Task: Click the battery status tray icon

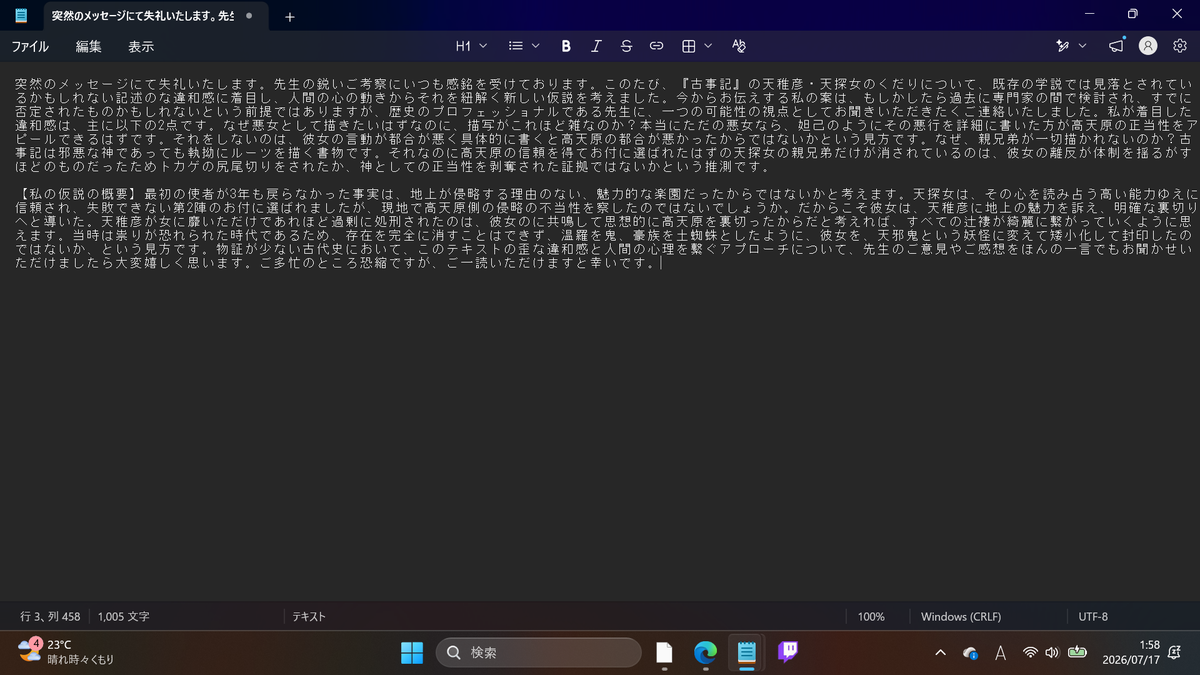Action: tap(1077, 653)
